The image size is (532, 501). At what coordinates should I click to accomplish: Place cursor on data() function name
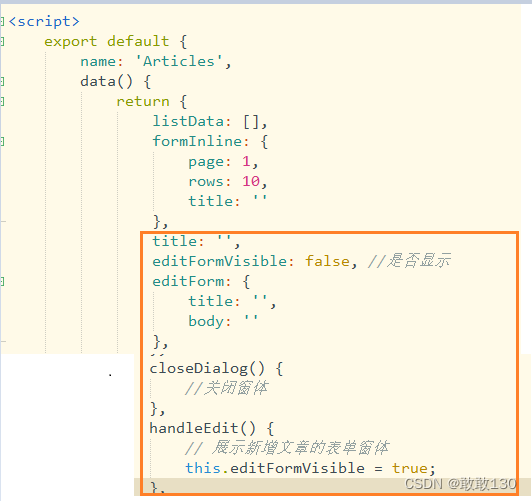[98, 82]
